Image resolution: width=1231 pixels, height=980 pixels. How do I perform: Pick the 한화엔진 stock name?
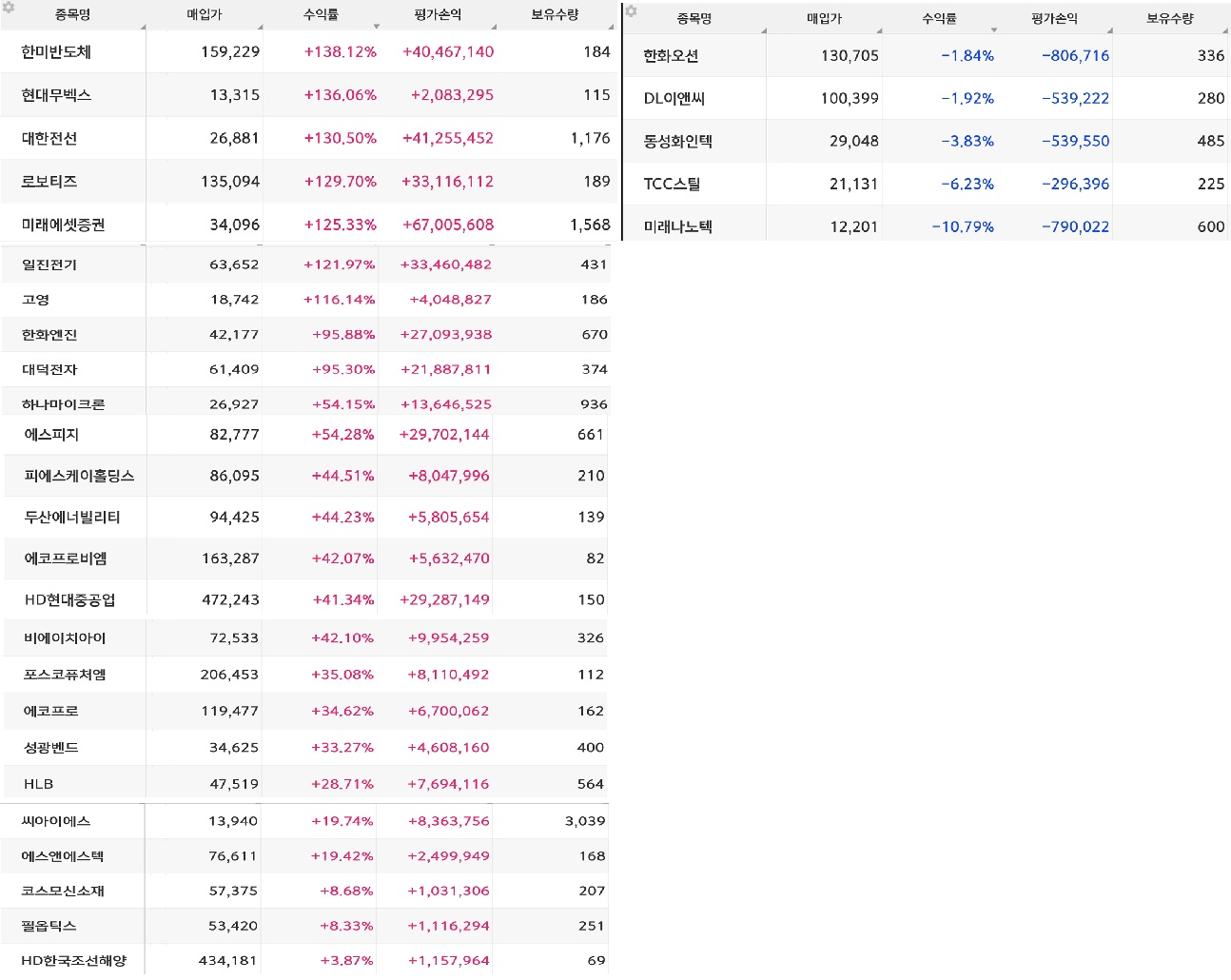[49, 335]
